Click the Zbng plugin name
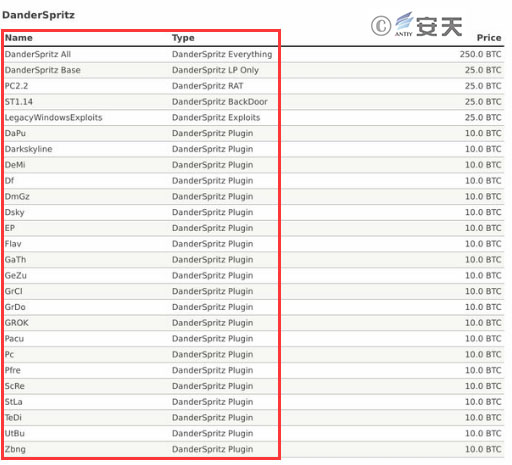The height and width of the screenshot is (465, 512). click(x=15, y=449)
